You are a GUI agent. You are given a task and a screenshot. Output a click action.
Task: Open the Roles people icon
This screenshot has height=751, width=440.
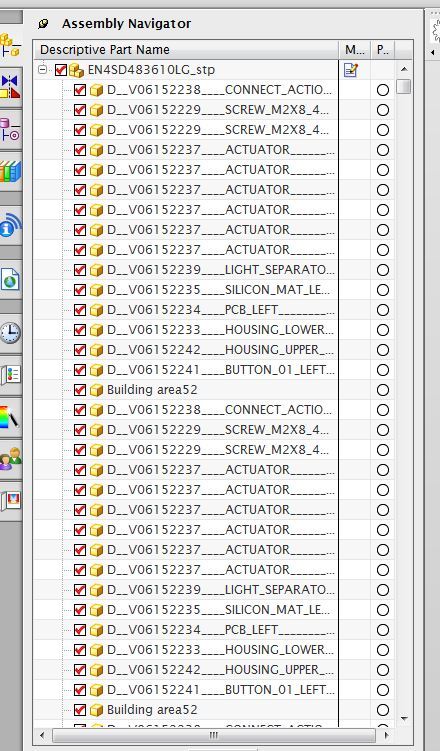(x=10, y=459)
